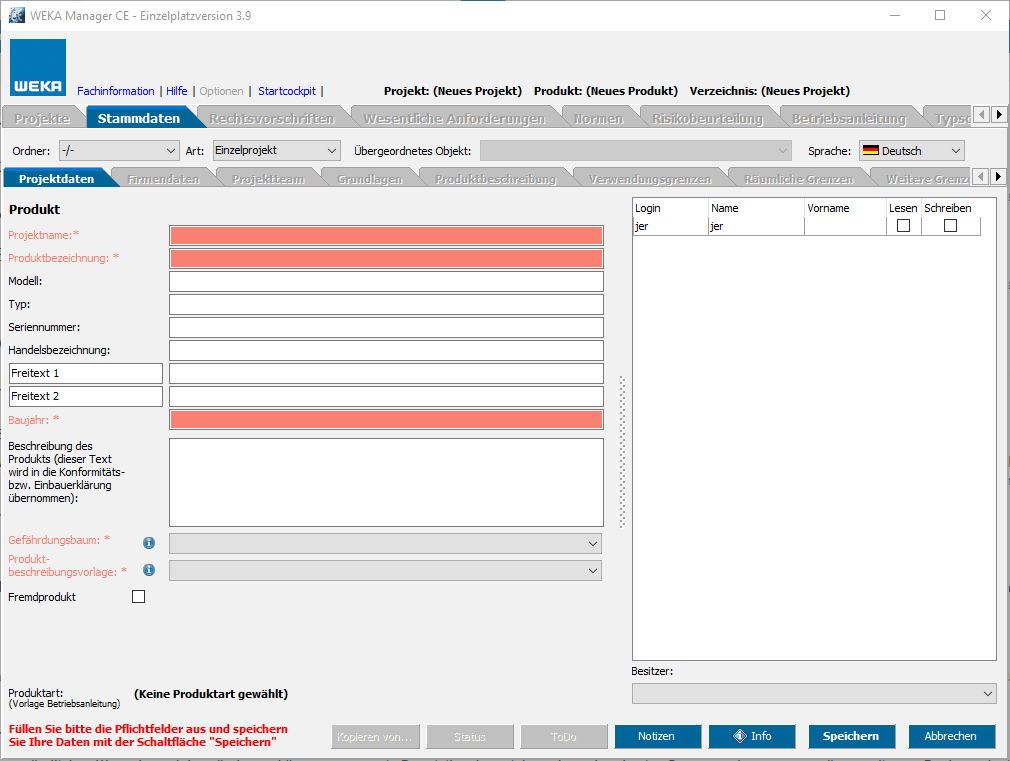Viewport: 1010px width, 761px height.
Task: Expand the Art Einzelprojekt dropdown
Action: pyautogui.click(x=276, y=151)
